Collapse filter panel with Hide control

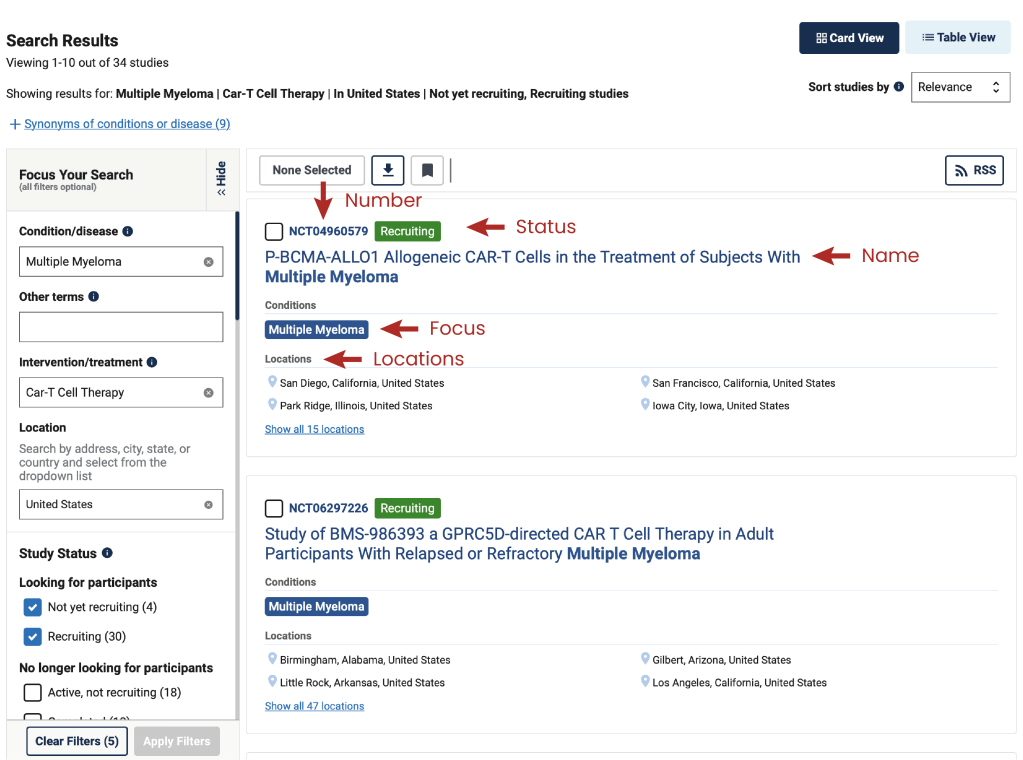tap(221, 179)
